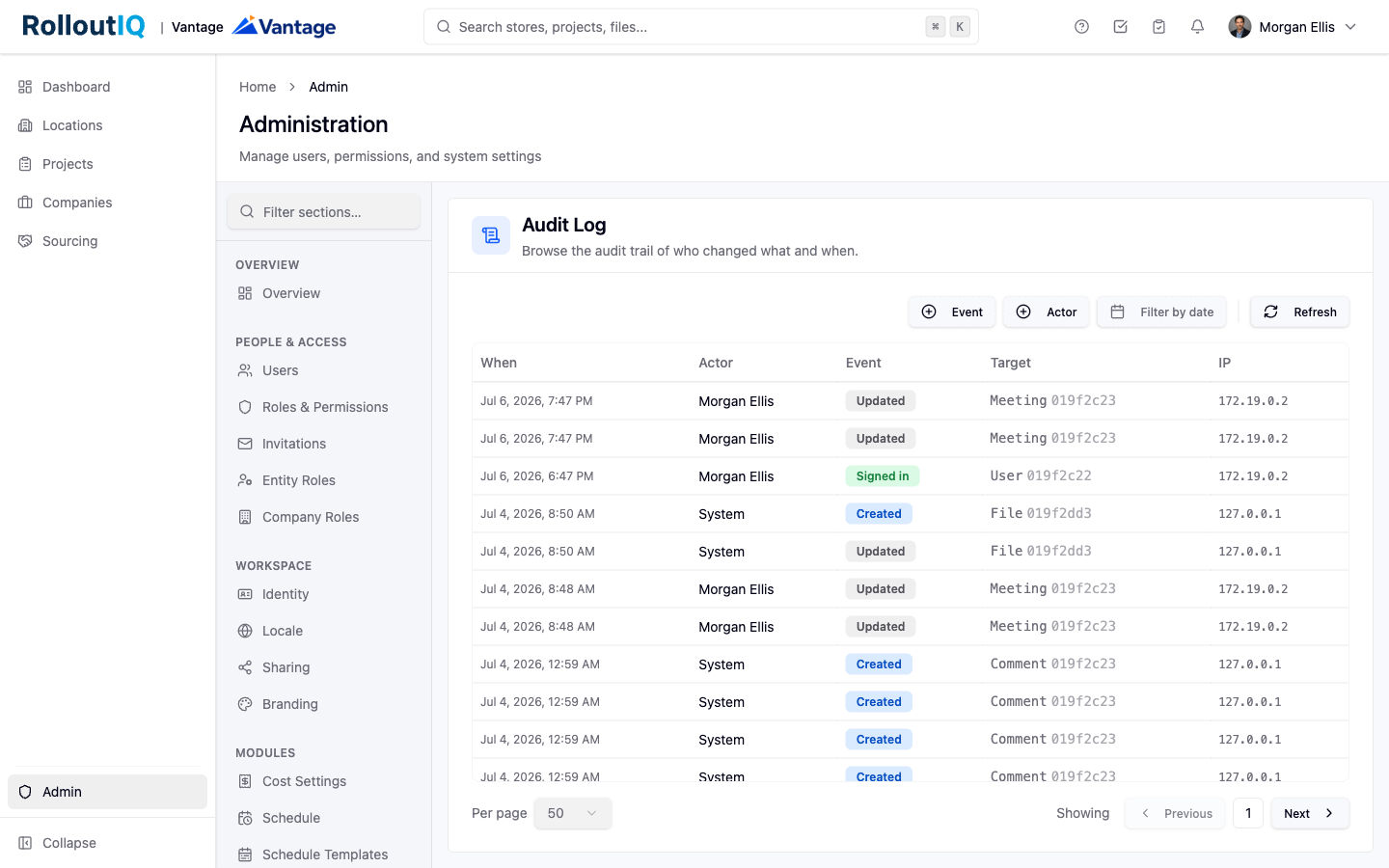
Task: Click the Schedule calendar-clock icon
Action: [x=245, y=818]
